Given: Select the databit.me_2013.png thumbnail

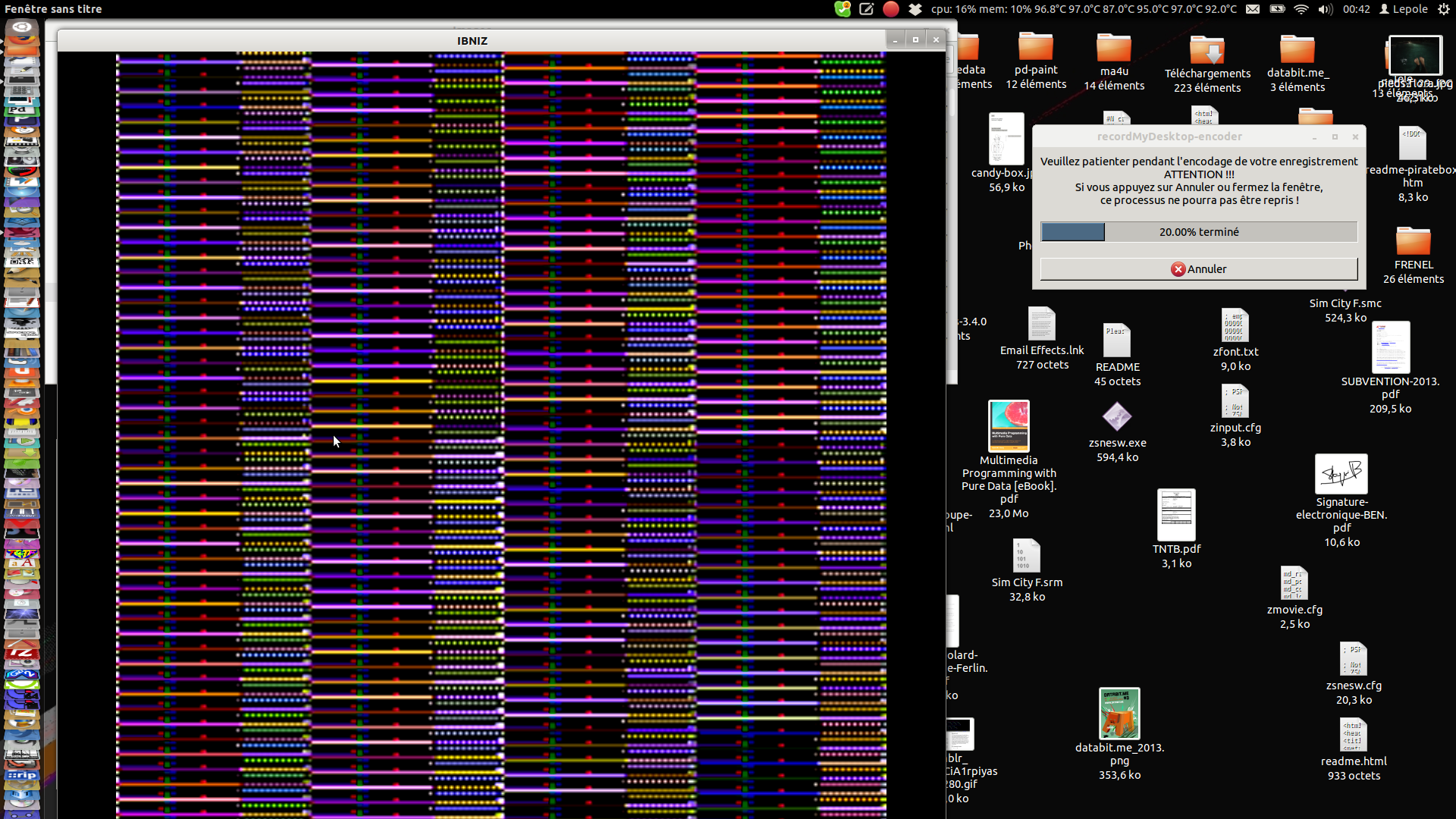Looking at the screenshot, I should (x=1119, y=714).
